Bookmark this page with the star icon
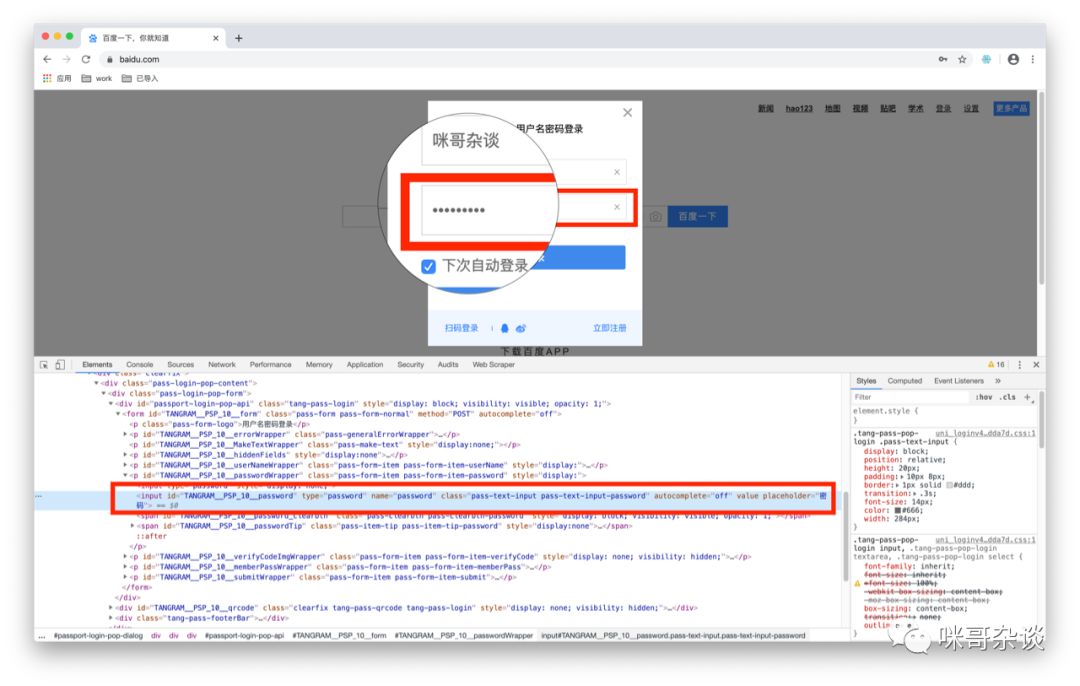1080x686 pixels. (962, 59)
